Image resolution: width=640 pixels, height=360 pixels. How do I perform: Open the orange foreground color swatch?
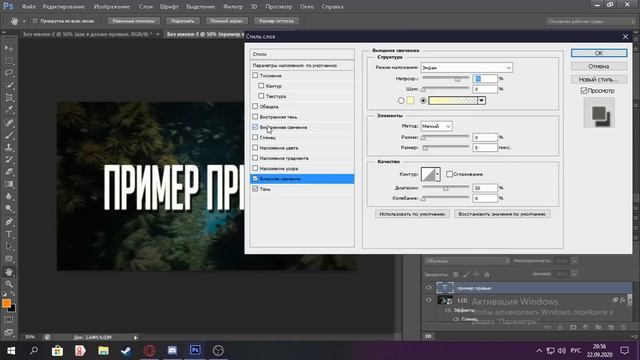pyautogui.click(x=6, y=303)
